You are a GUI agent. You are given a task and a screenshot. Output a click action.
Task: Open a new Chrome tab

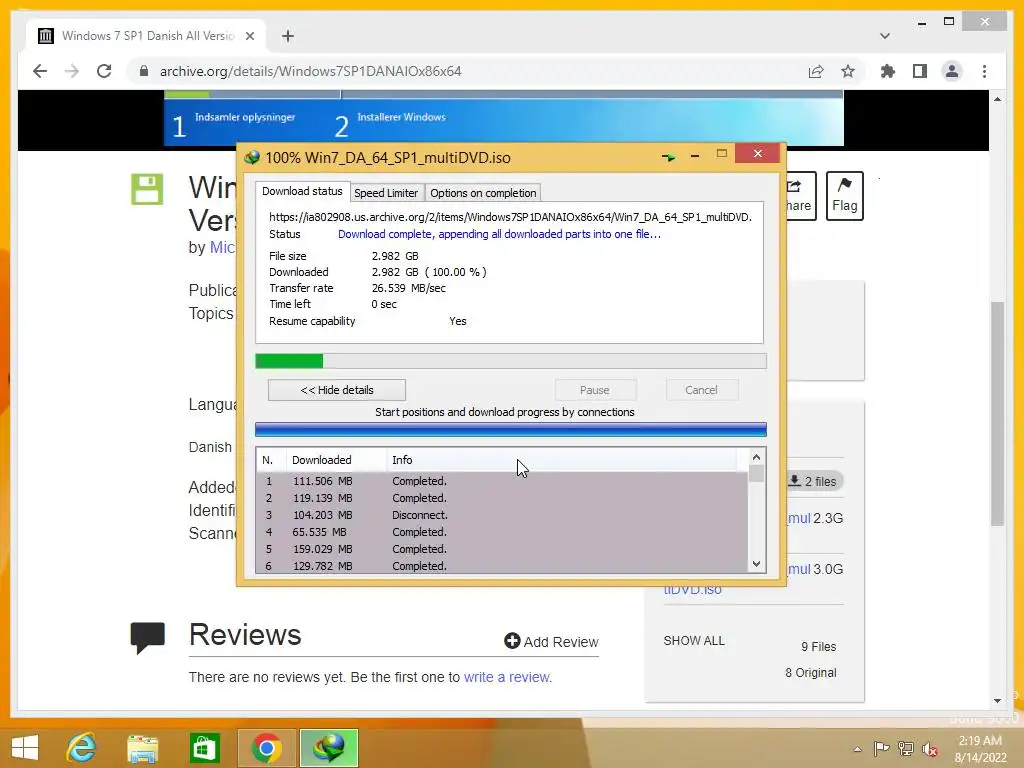pos(288,36)
